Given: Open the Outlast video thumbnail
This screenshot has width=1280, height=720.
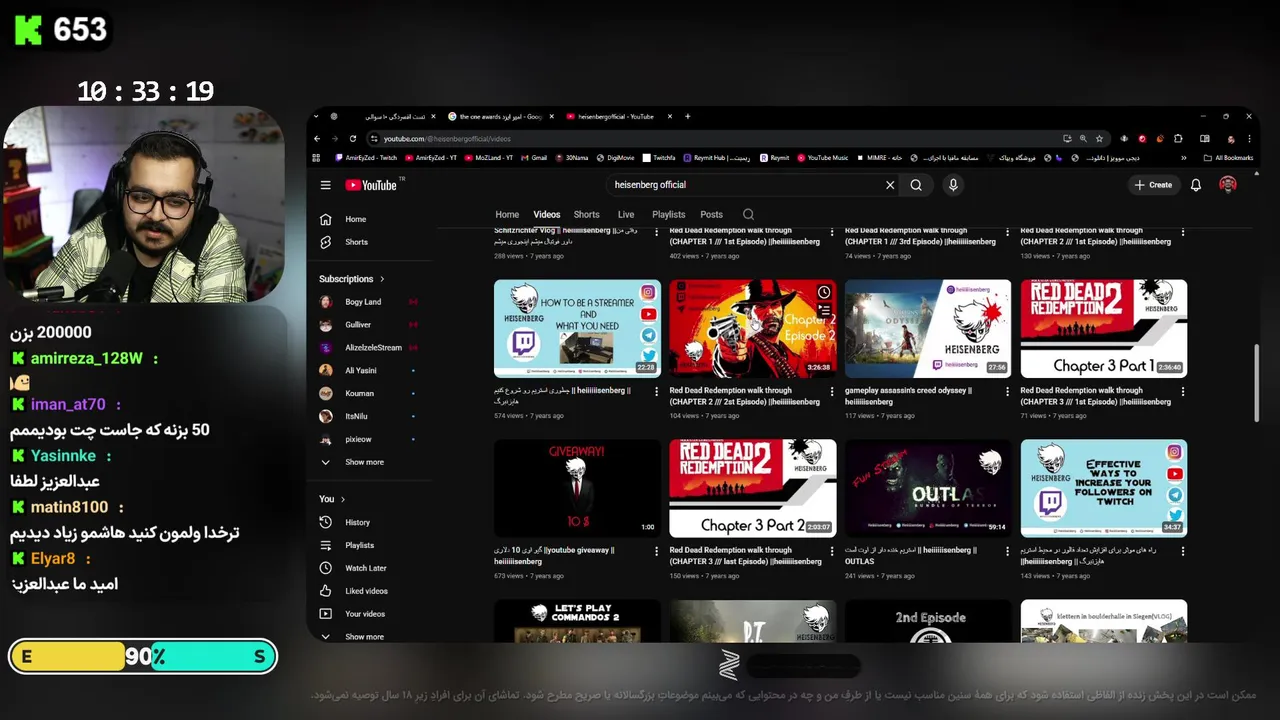Looking at the screenshot, I should pyautogui.click(x=928, y=489).
